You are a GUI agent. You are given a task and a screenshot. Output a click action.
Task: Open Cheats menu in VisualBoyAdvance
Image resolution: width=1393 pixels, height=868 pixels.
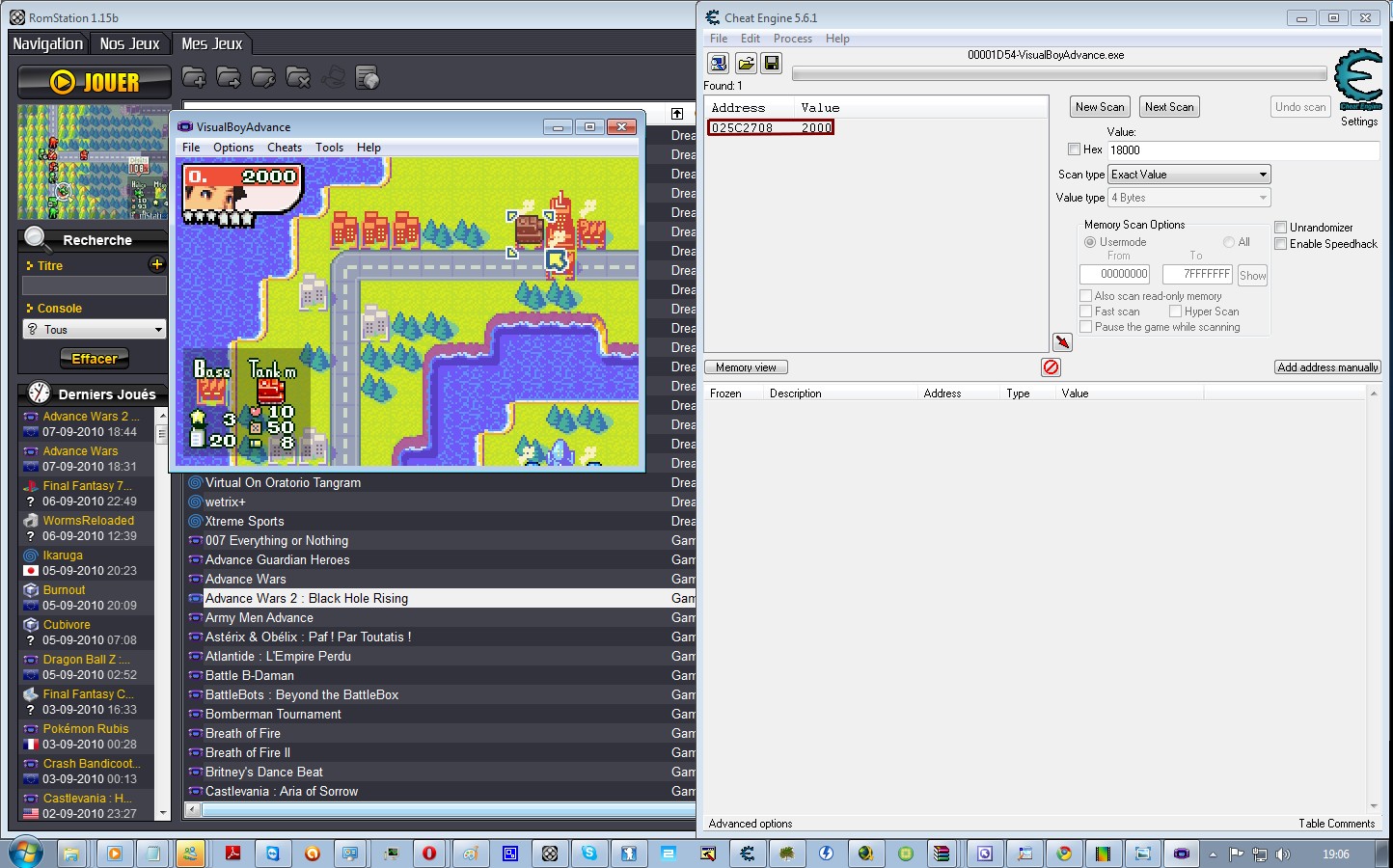[x=285, y=148]
